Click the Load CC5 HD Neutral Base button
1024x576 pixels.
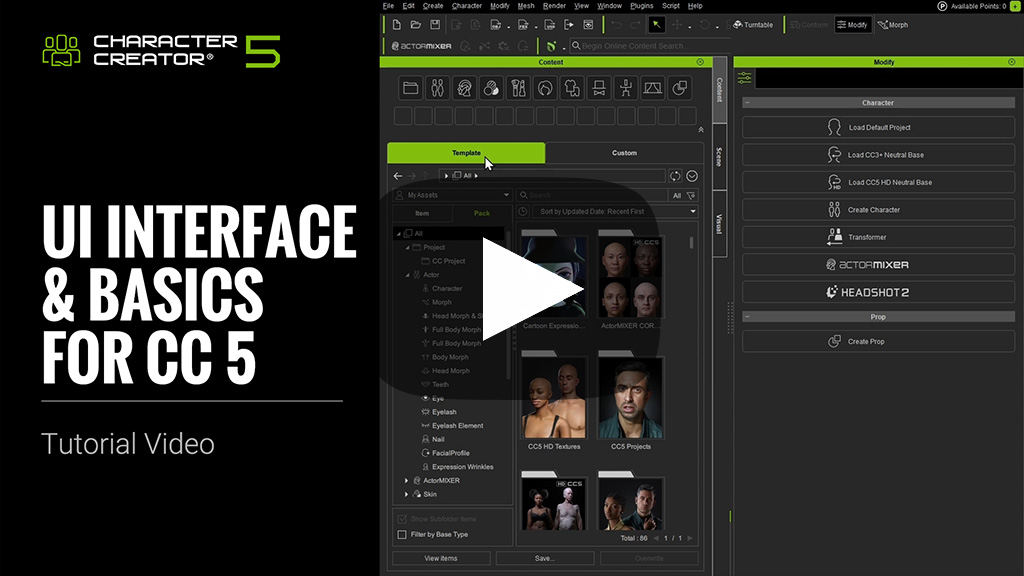pos(878,182)
